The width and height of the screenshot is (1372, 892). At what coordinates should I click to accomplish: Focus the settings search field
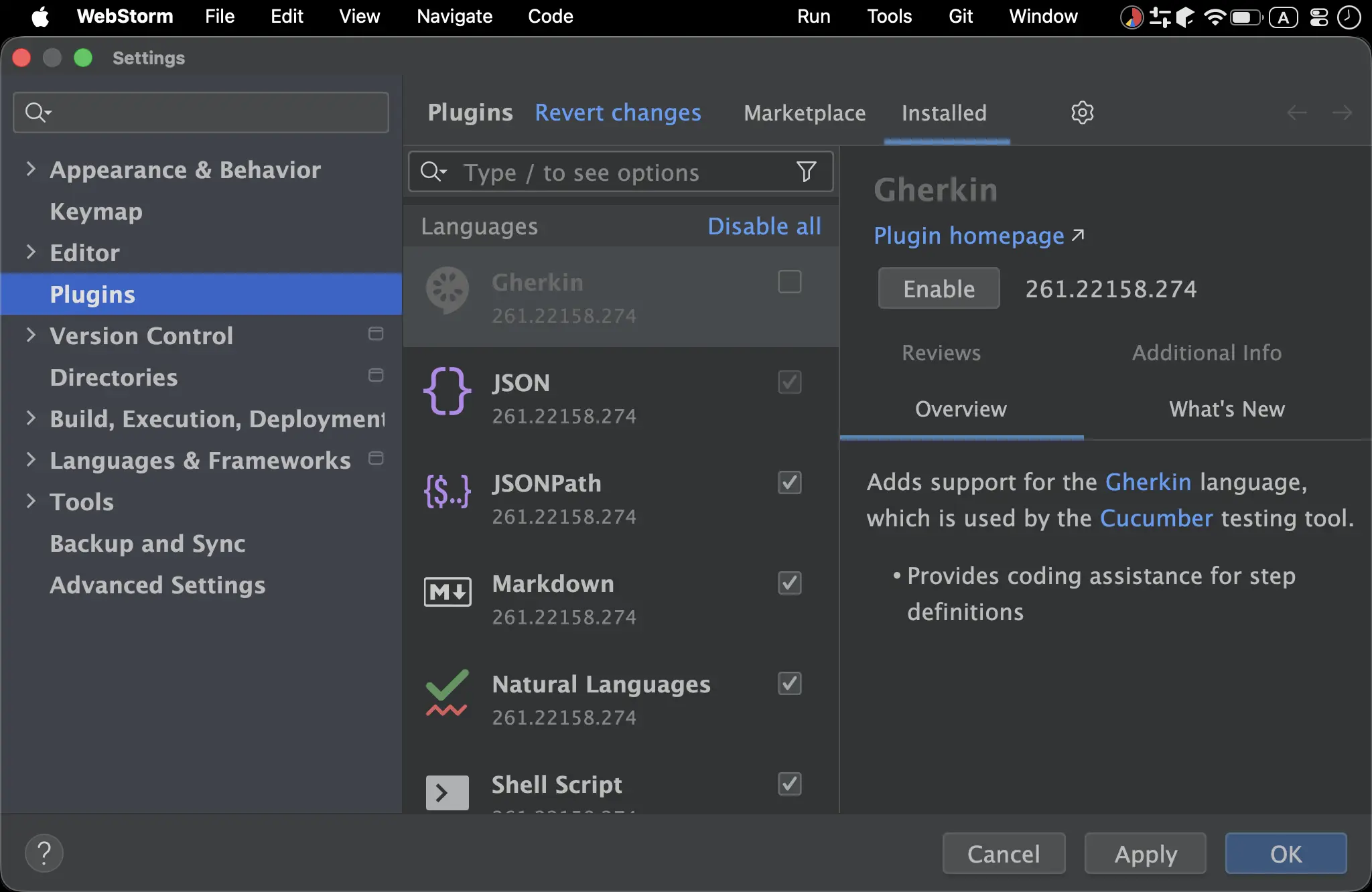201,113
